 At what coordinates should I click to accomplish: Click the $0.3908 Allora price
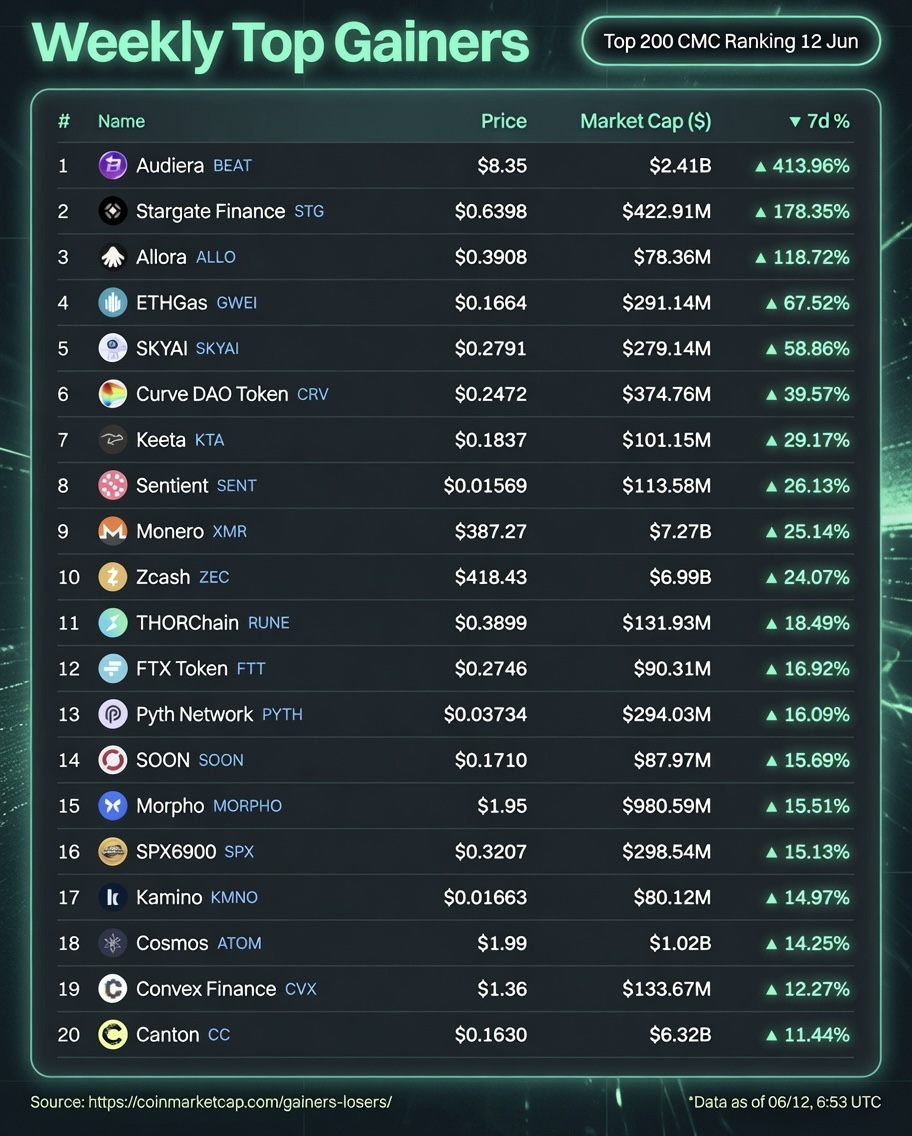[x=491, y=256]
